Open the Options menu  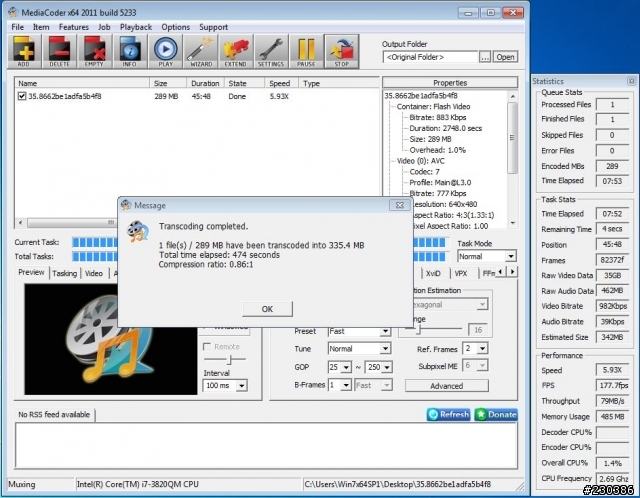coord(176,27)
